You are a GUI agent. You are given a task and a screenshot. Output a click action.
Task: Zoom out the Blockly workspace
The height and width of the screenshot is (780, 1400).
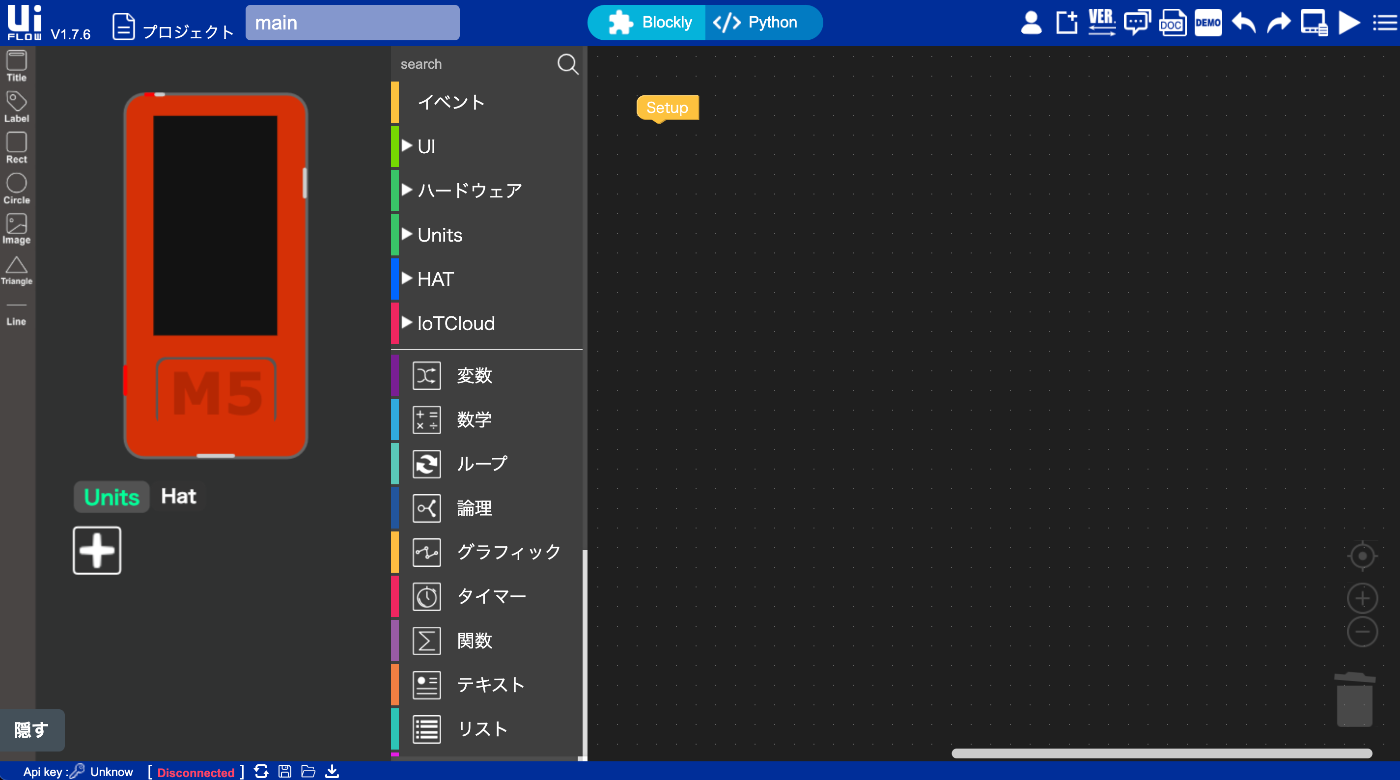(x=1363, y=632)
